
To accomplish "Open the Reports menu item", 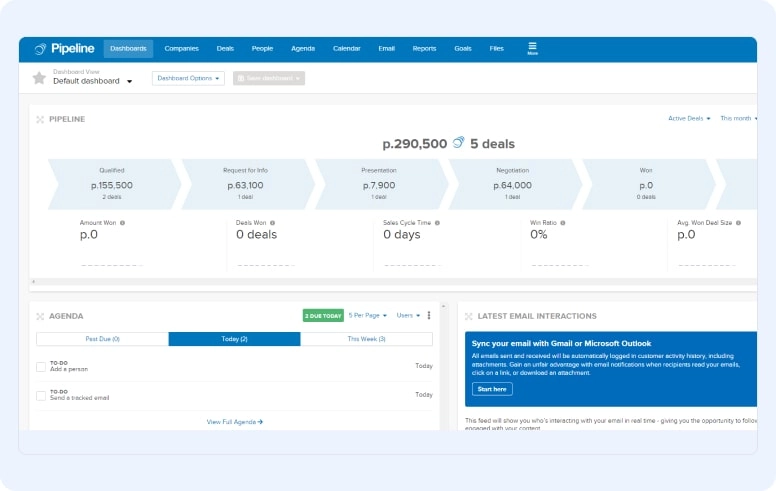I will coord(424,49).
